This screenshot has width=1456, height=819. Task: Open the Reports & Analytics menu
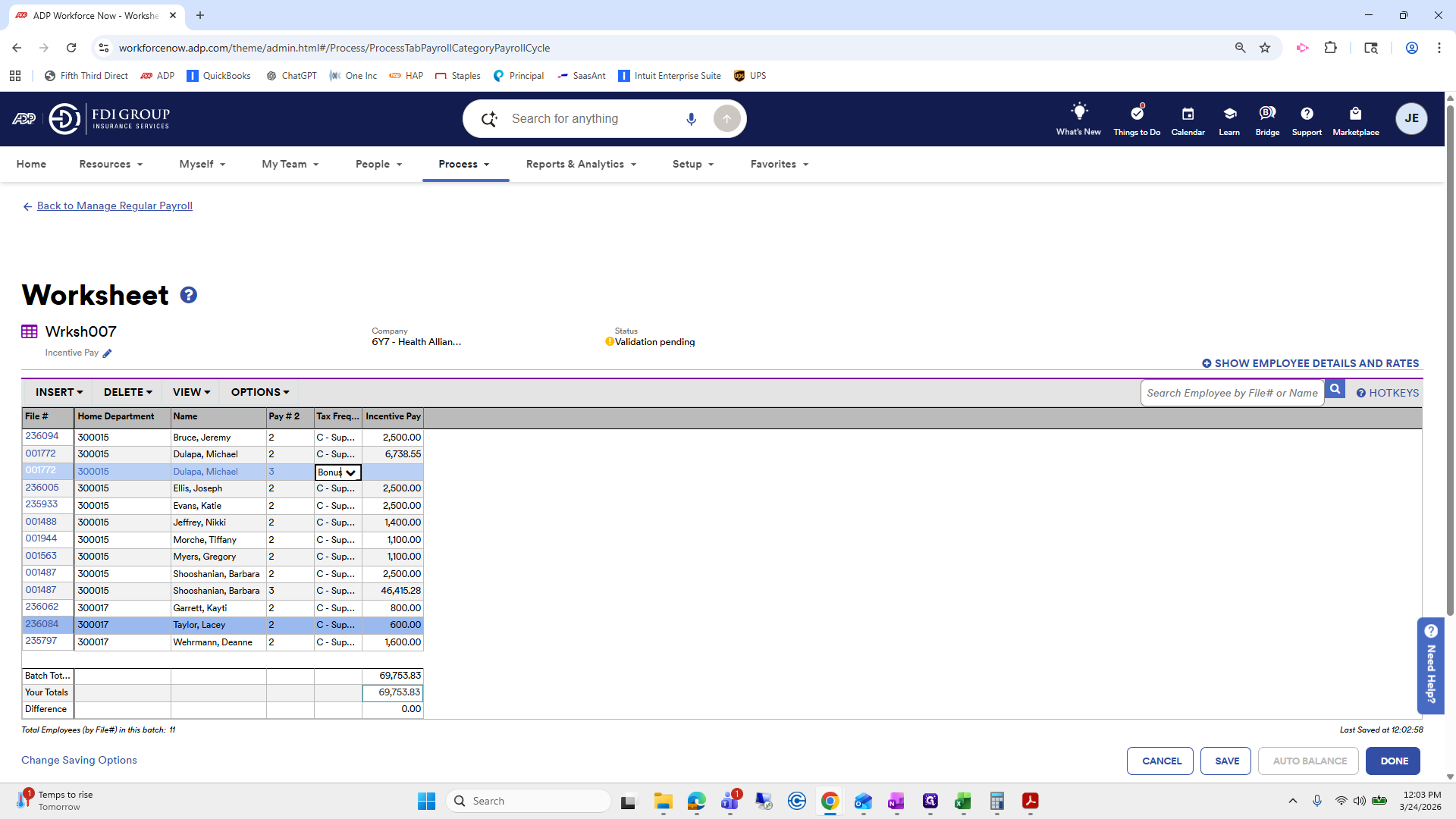tap(581, 164)
